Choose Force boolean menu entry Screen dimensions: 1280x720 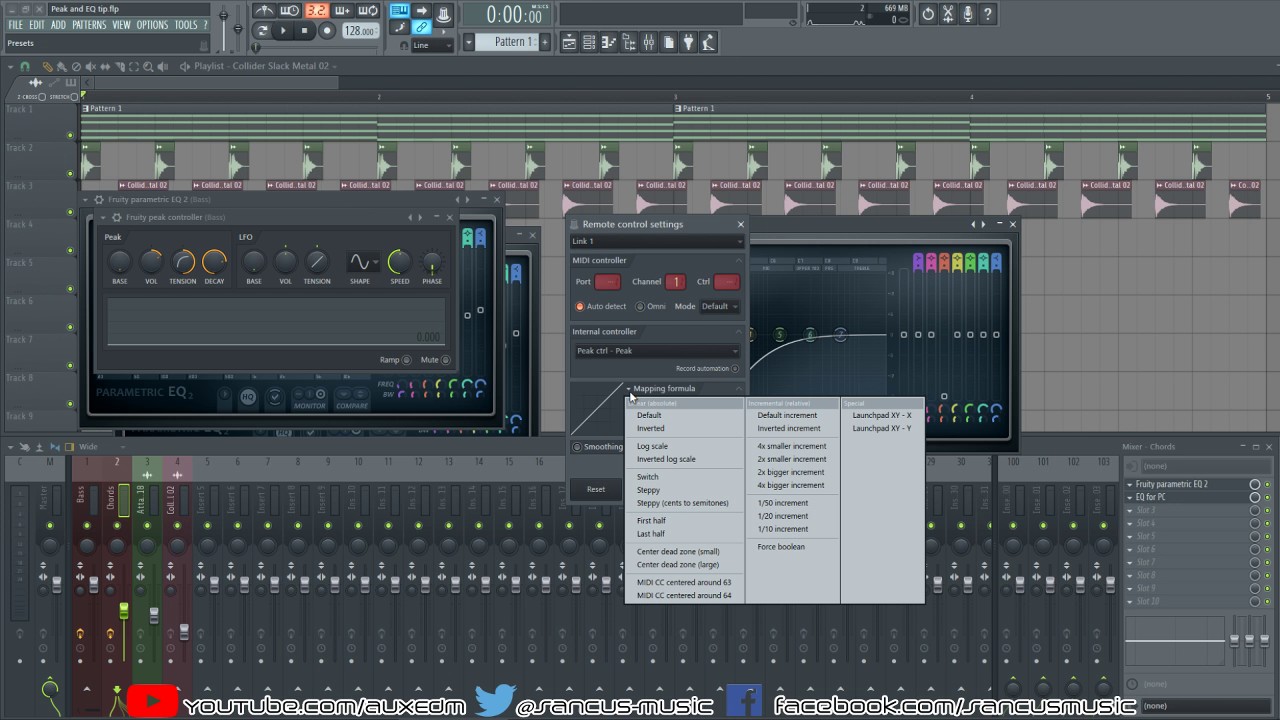point(780,546)
